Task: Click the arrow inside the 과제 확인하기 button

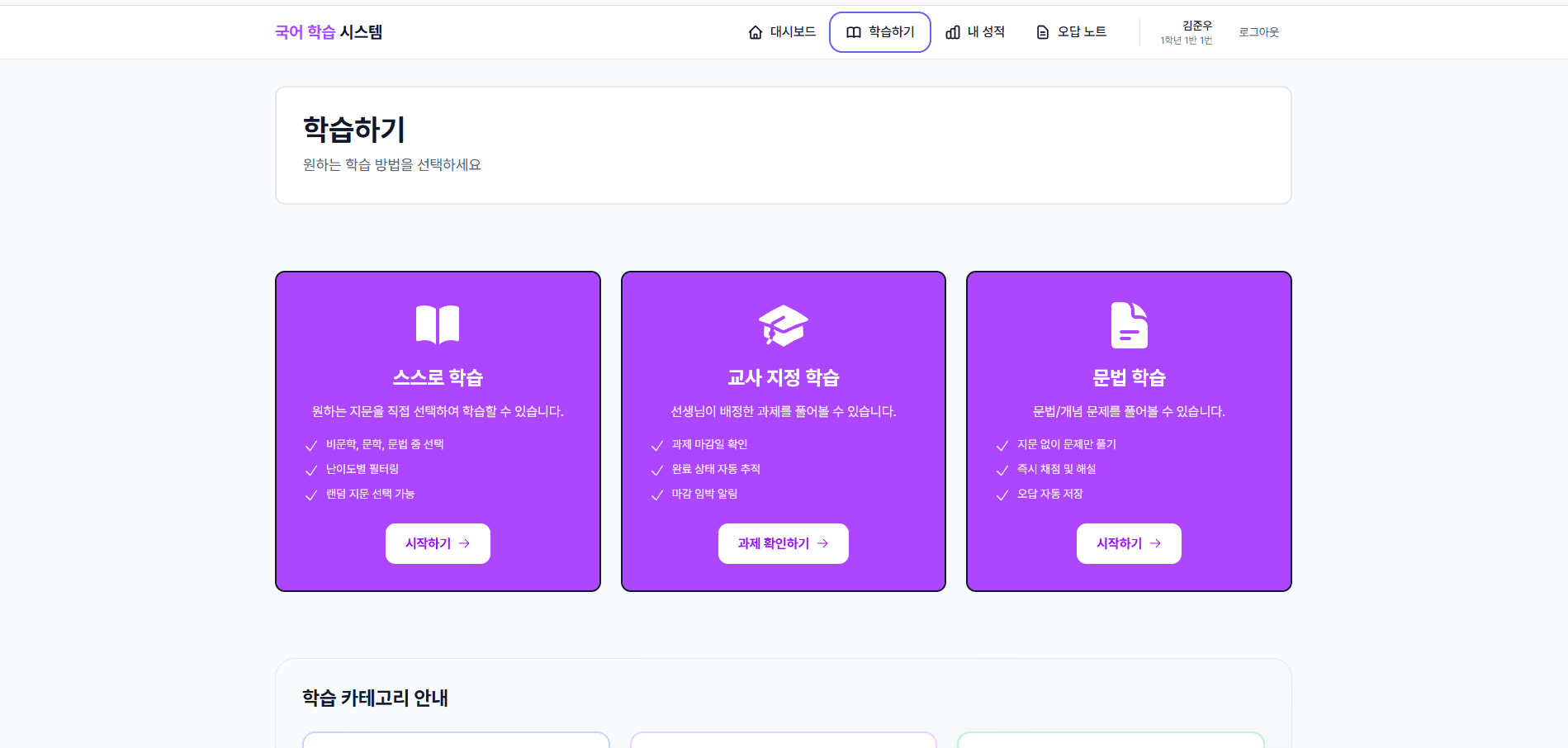Action: (822, 543)
